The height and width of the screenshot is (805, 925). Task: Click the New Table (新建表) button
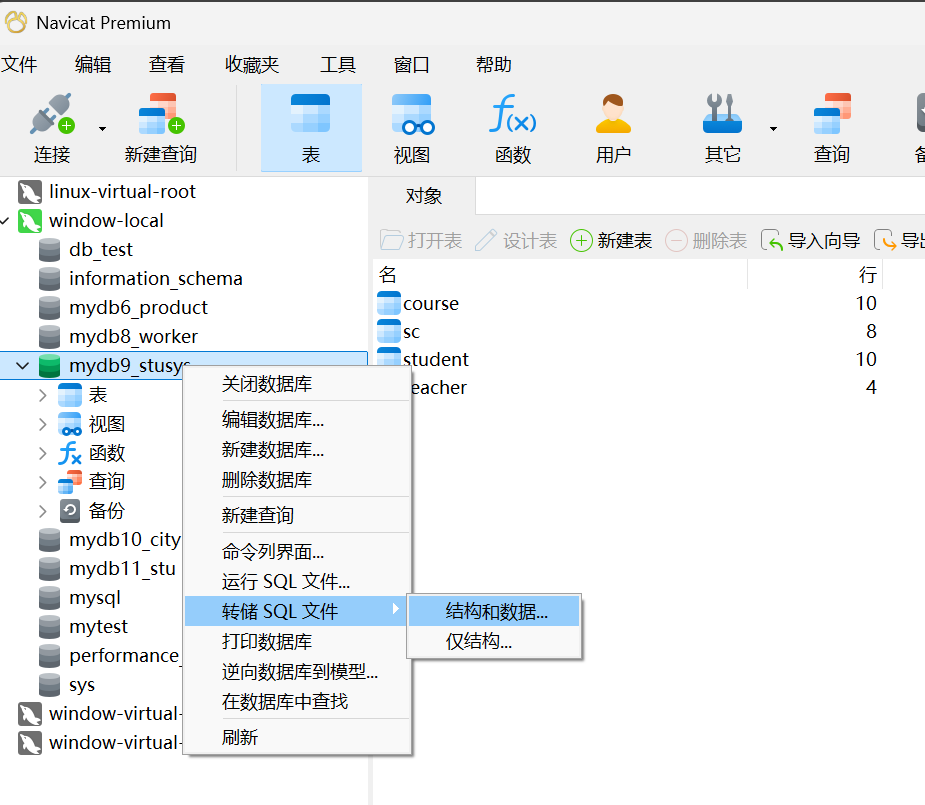[x=611, y=241]
